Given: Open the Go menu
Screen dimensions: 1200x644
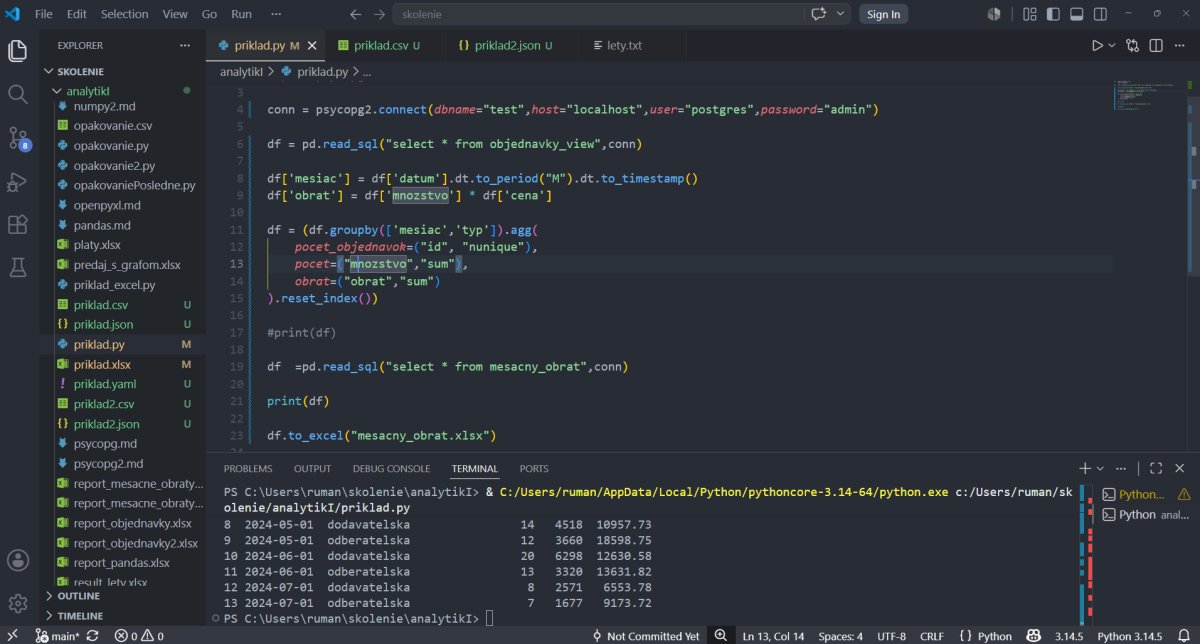Looking at the screenshot, I should pyautogui.click(x=209, y=14).
